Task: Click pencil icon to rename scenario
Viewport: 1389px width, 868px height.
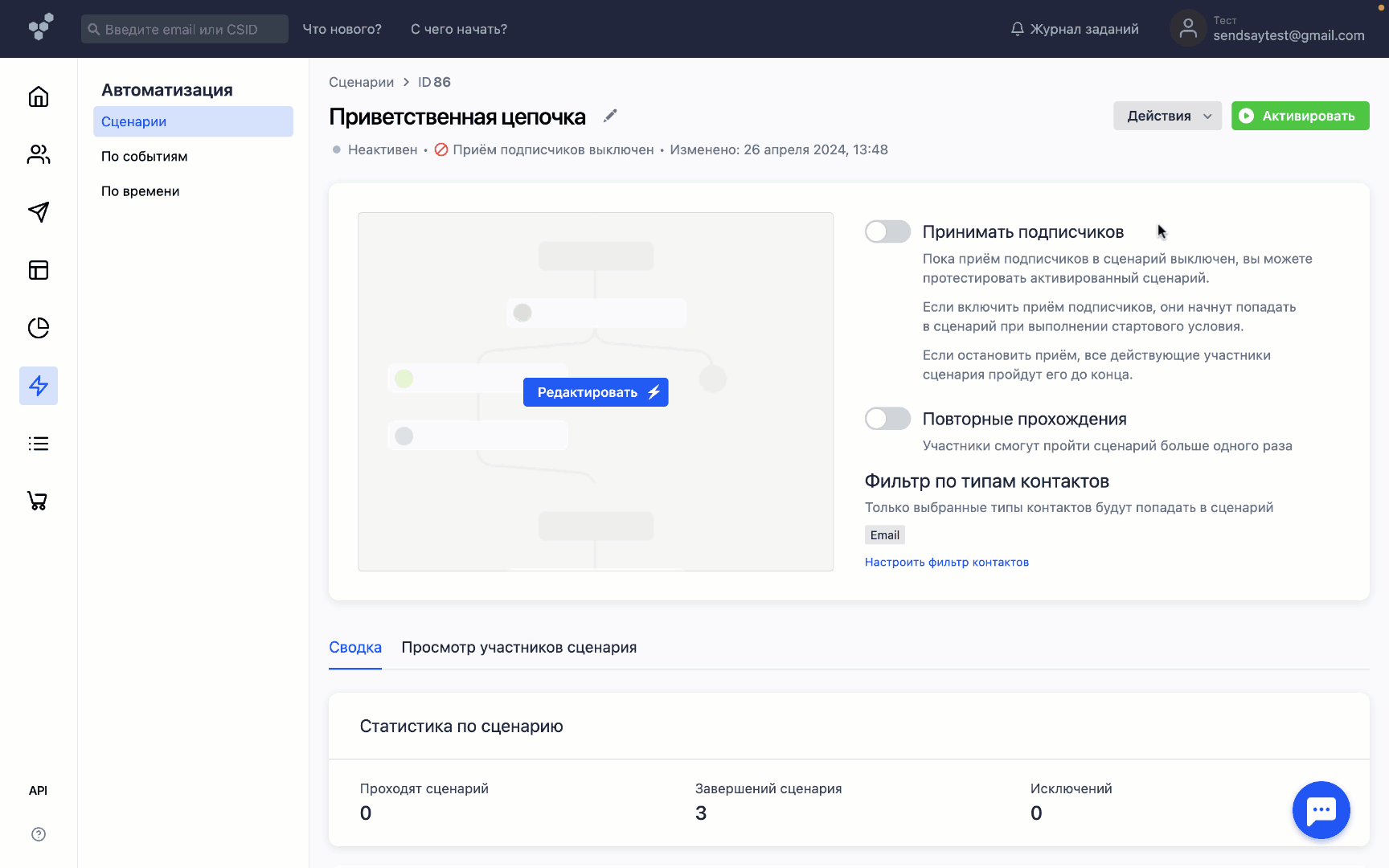Action: pyautogui.click(x=610, y=116)
